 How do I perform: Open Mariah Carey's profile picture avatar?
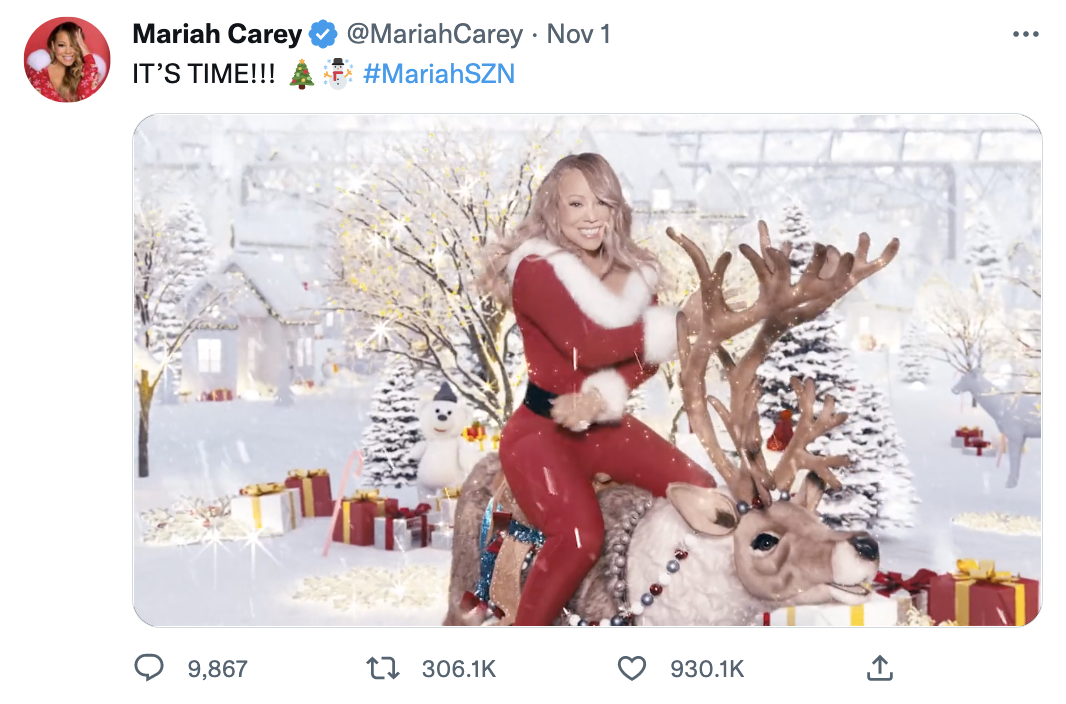[67, 59]
